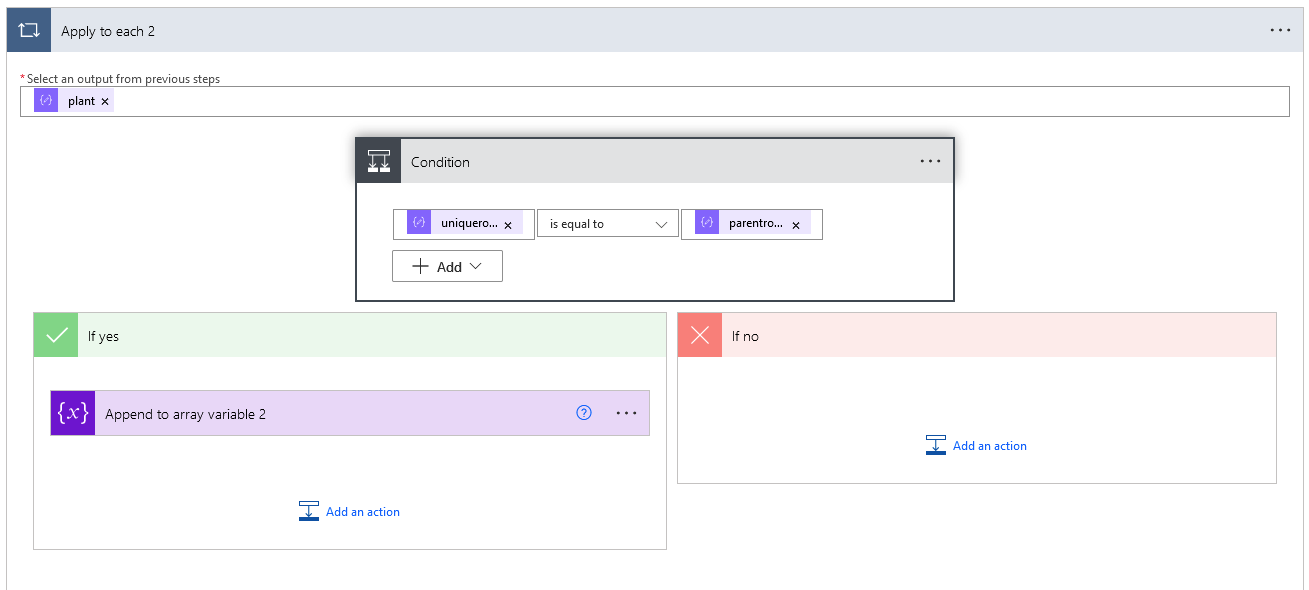Click the red If no X icon
The width and height of the screenshot is (1309, 590).
pos(700,336)
